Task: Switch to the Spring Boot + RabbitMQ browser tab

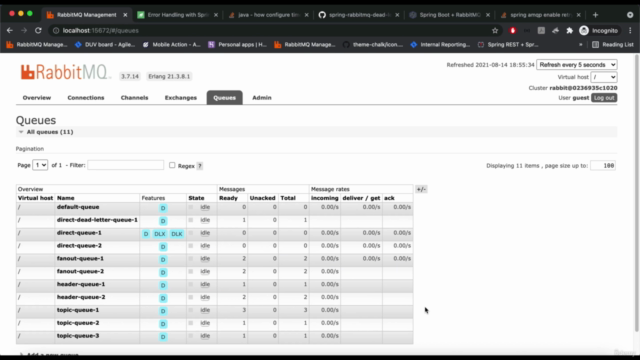Action: tap(450, 15)
